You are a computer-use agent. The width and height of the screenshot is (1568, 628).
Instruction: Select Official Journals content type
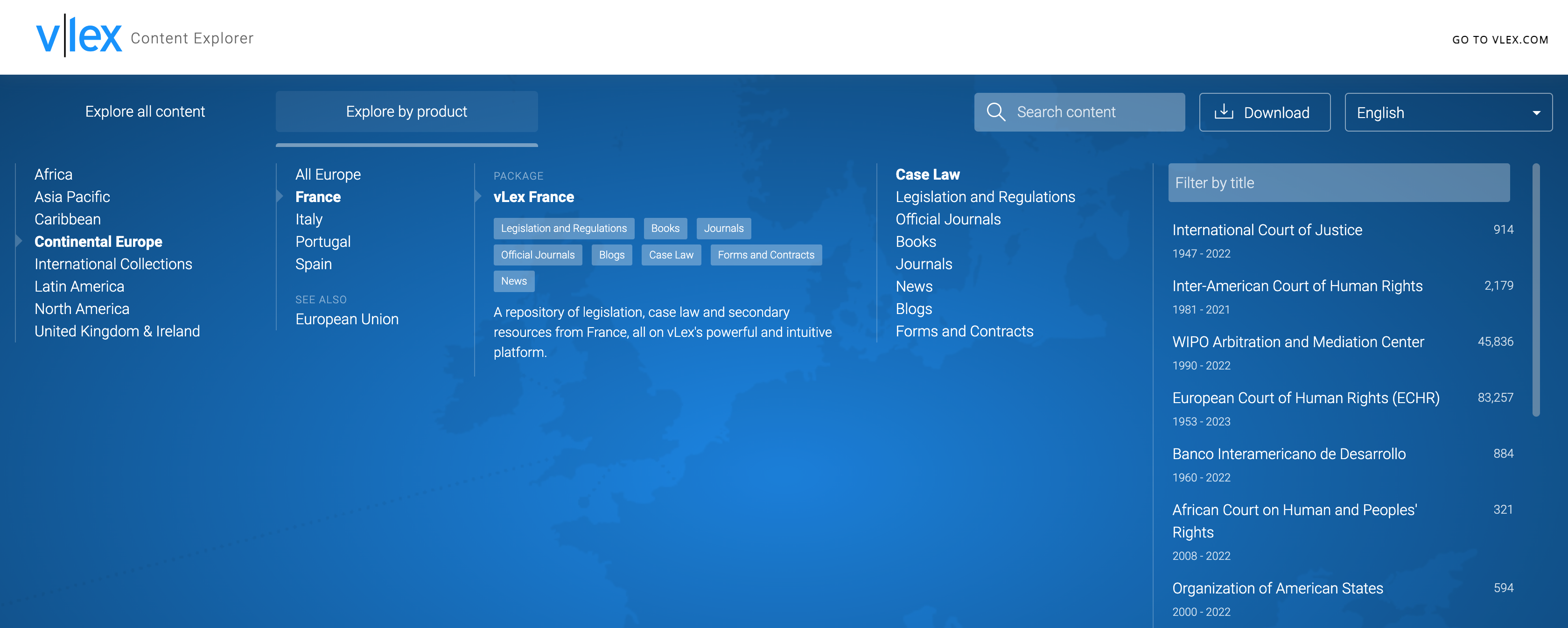[x=948, y=219]
